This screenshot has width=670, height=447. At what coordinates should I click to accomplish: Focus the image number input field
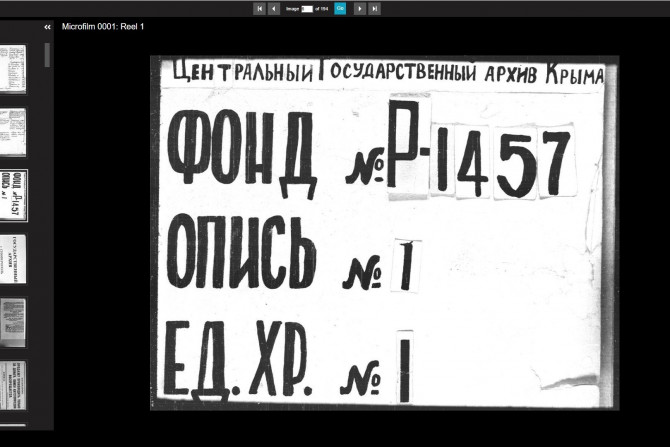(307, 8)
